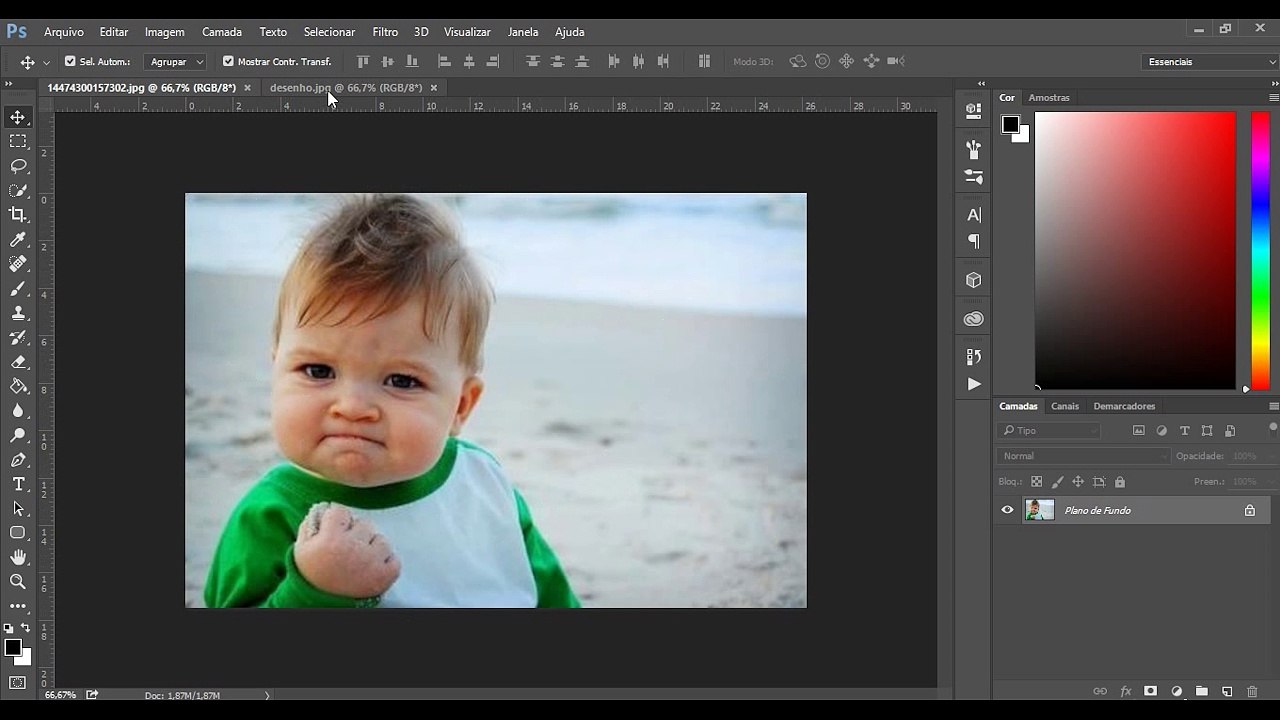Pick a red from the color field
The width and height of the screenshot is (1280, 720).
pyautogui.click(x=1135, y=250)
